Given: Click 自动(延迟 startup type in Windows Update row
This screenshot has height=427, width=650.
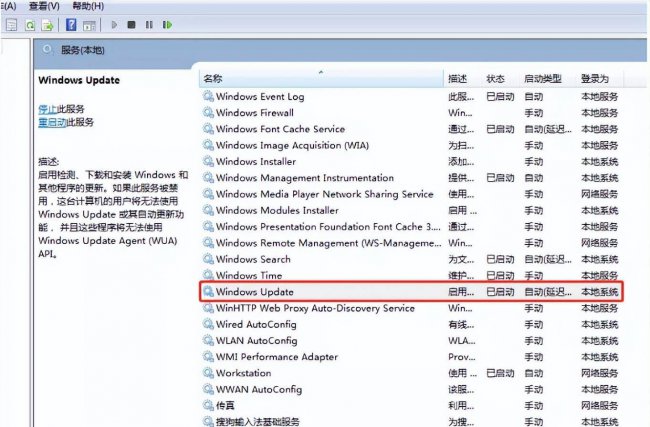Looking at the screenshot, I should click(x=548, y=292).
